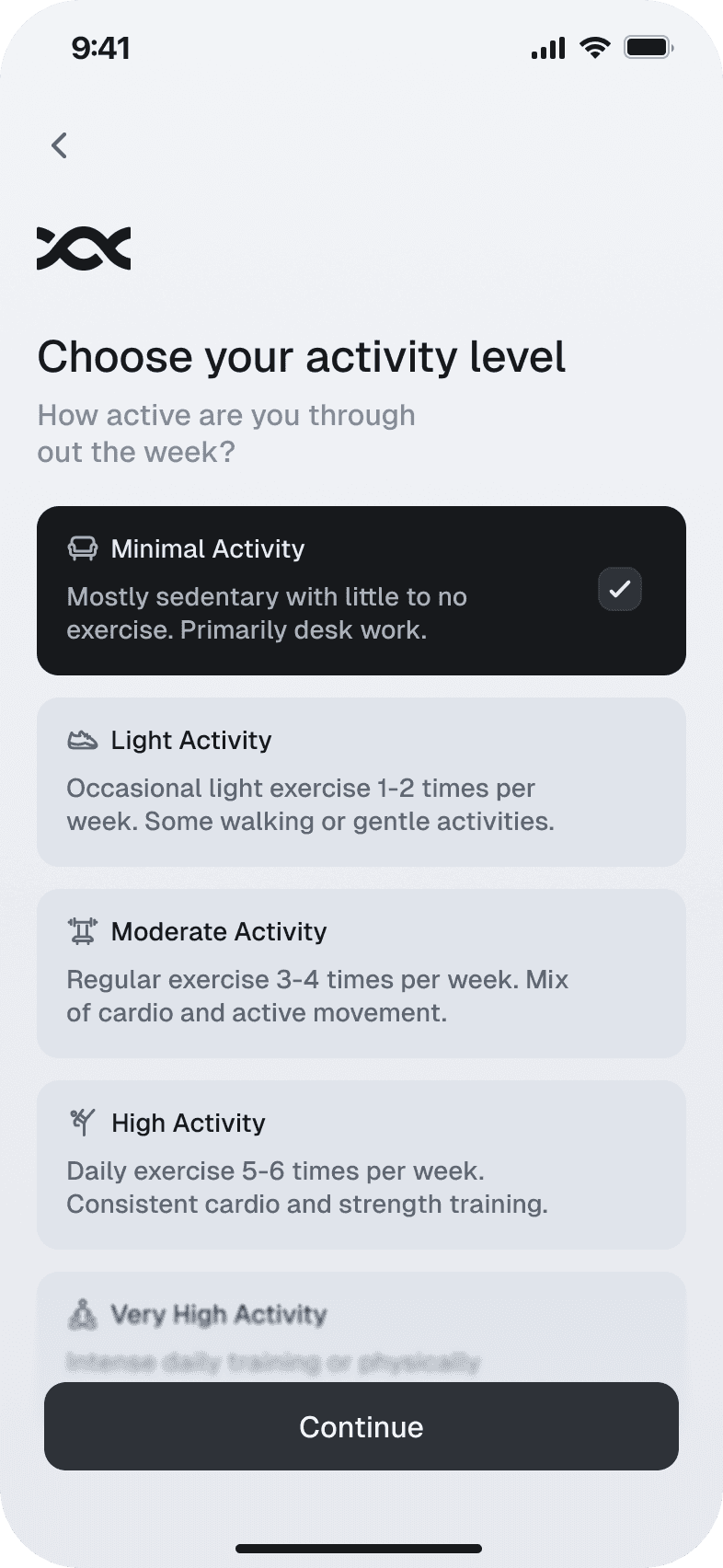
Task: Click the 9:41 clock in the status bar
Action: pyautogui.click(x=103, y=47)
